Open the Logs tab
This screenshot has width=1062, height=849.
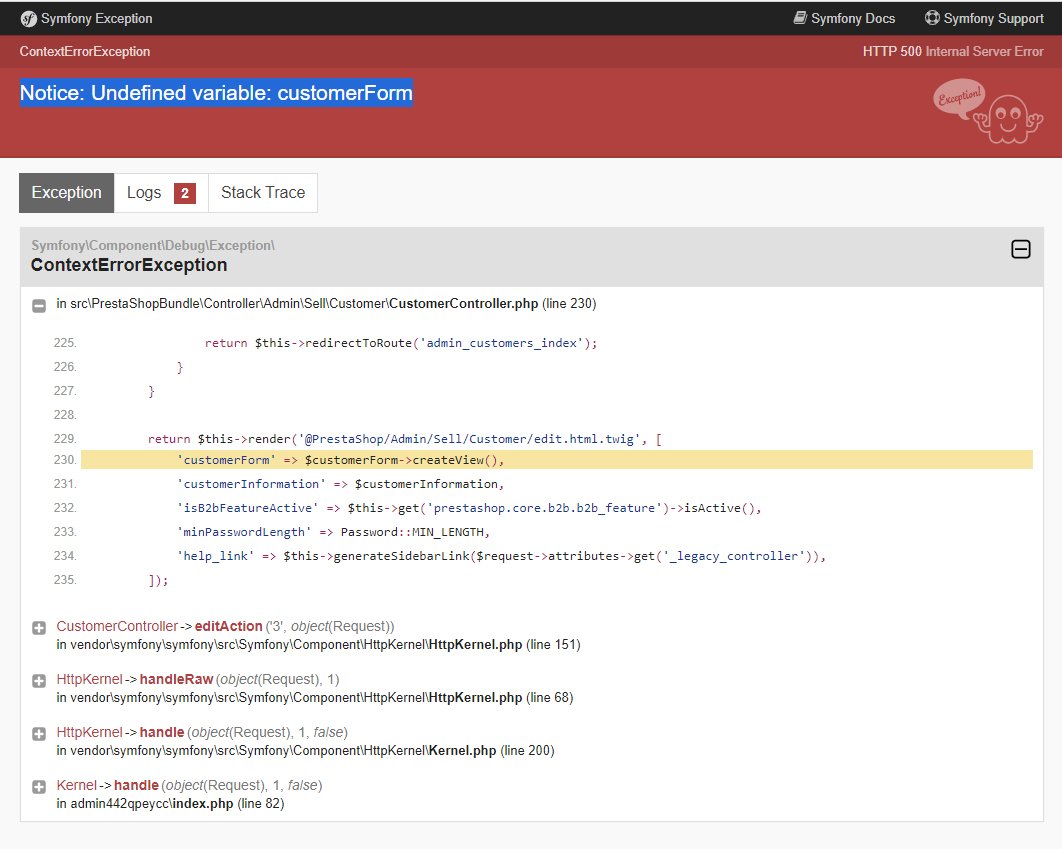coord(144,193)
